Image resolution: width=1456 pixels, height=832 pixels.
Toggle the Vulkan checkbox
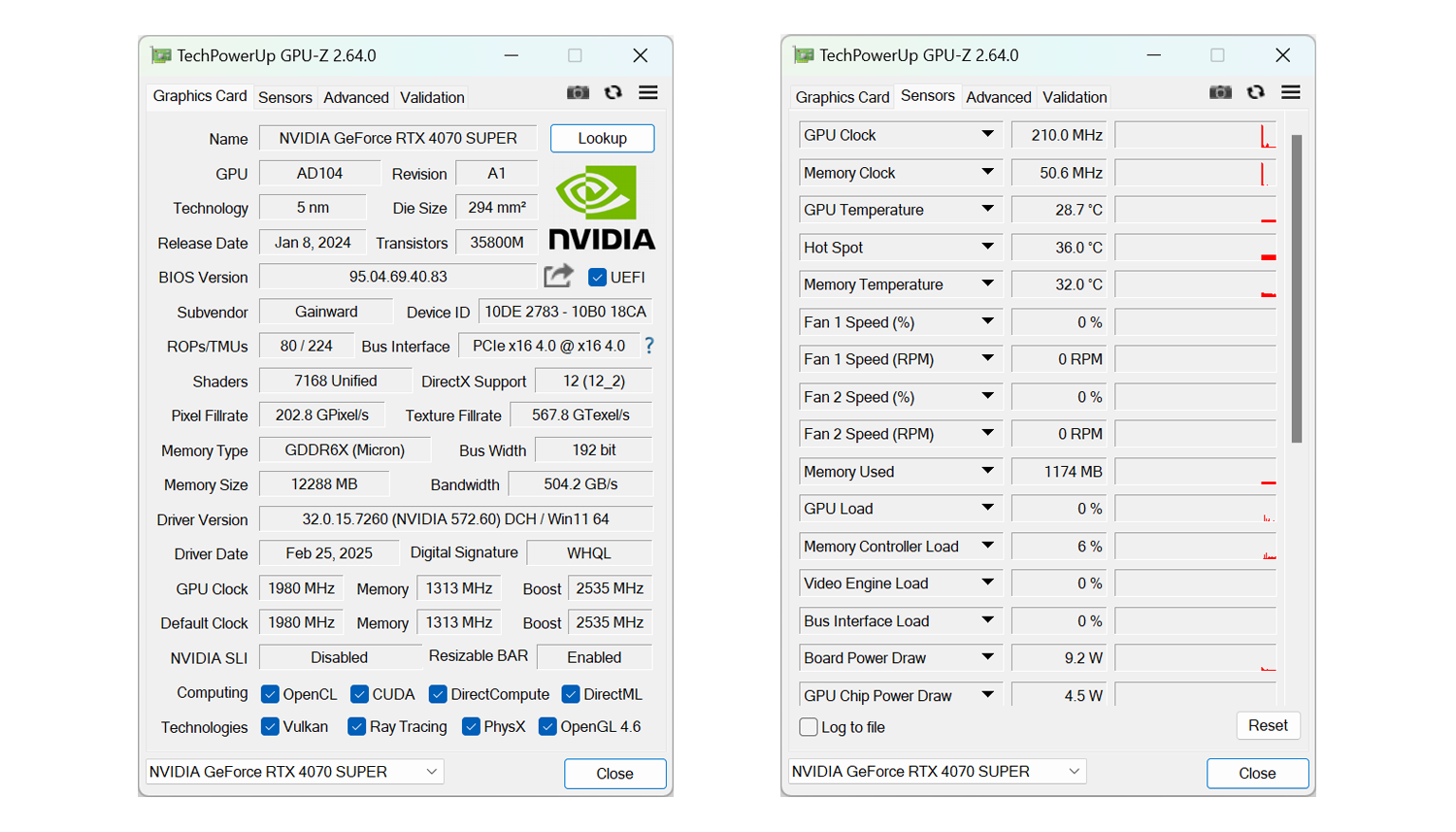270,726
